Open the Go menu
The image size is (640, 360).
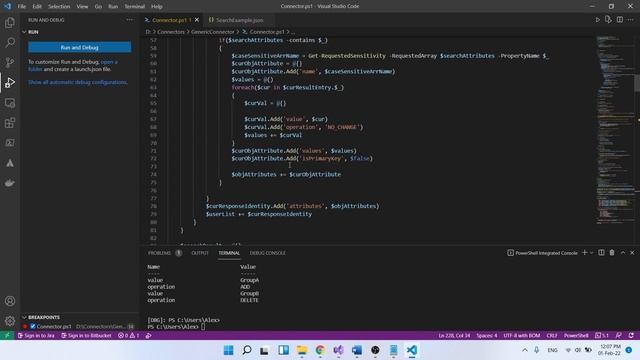pyautogui.click(x=98, y=7)
